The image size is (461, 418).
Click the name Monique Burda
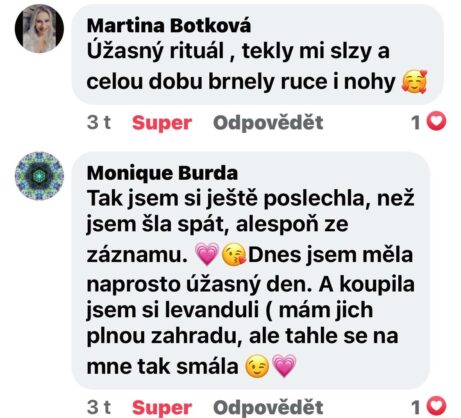tap(162, 173)
